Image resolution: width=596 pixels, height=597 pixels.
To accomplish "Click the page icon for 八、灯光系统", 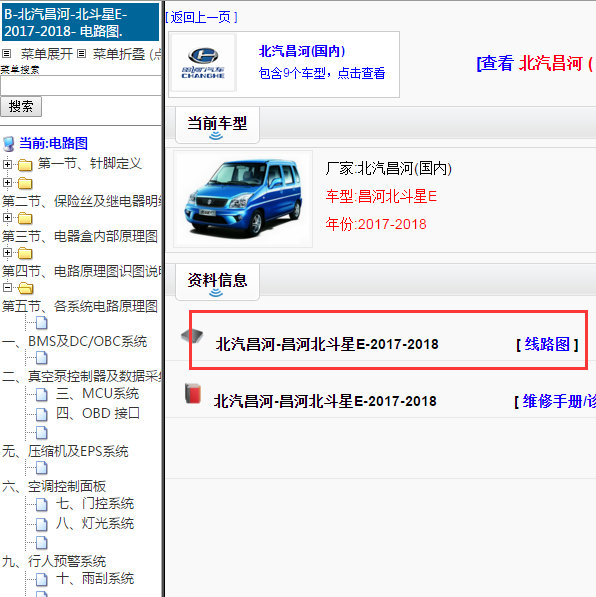I will click(x=42, y=525).
